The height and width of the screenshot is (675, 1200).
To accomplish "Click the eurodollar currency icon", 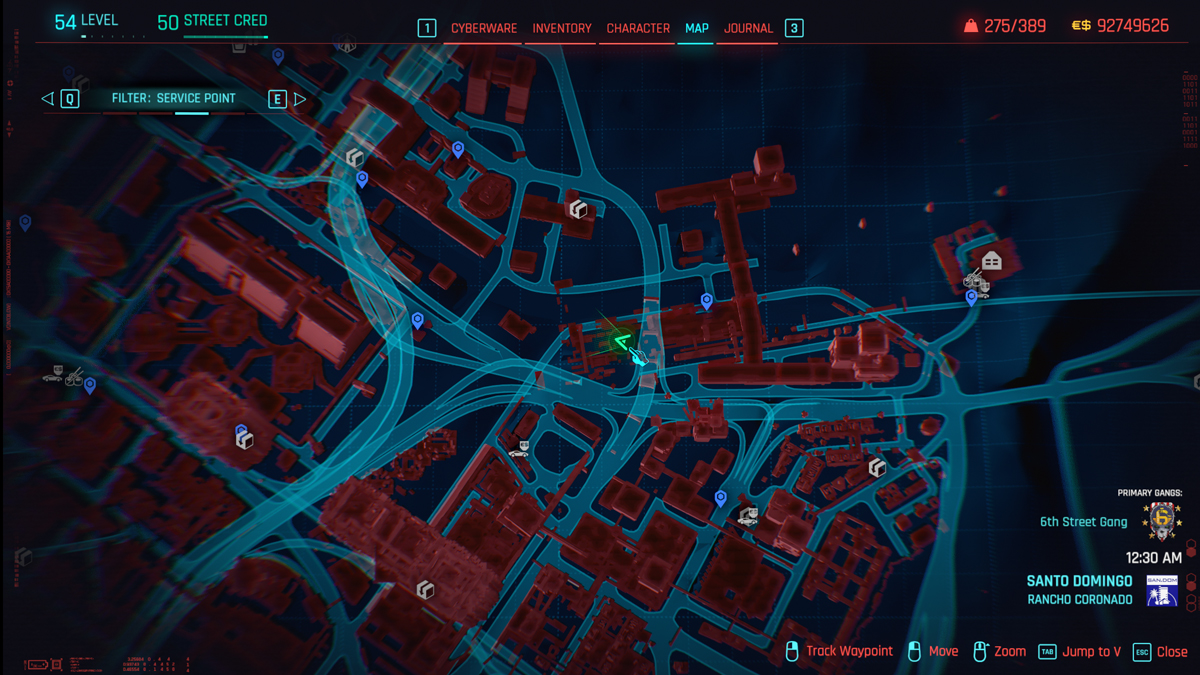I will coord(1080,26).
